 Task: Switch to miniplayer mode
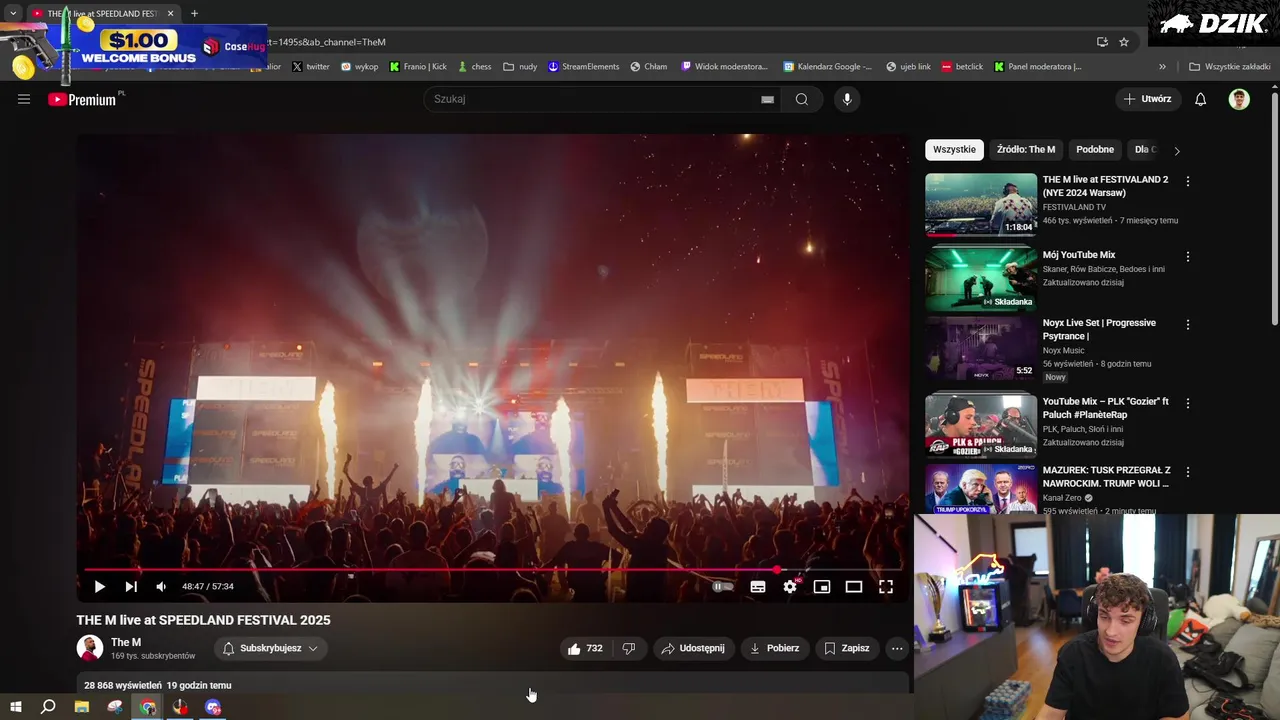point(822,587)
